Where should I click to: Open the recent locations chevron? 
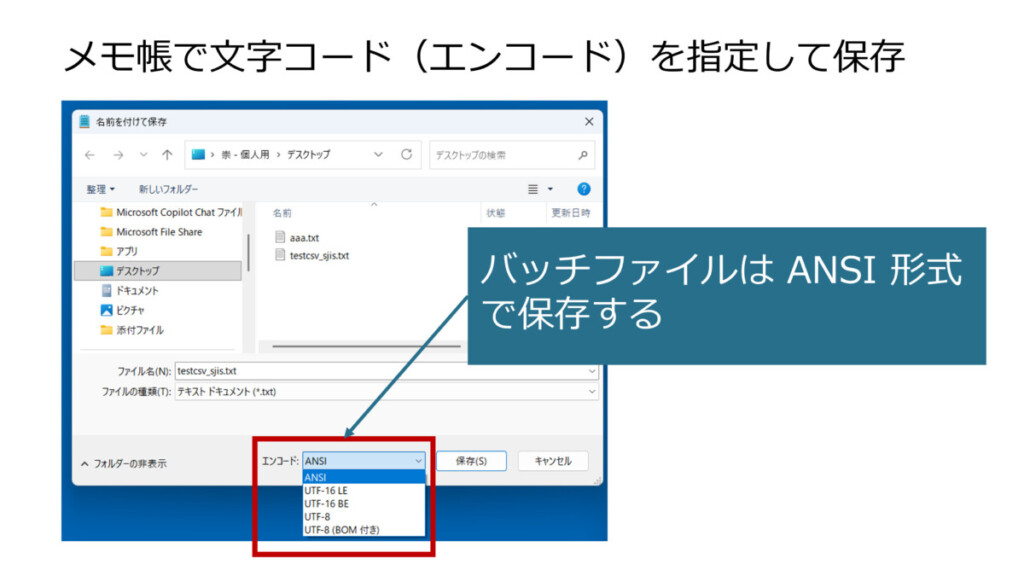tap(143, 155)
